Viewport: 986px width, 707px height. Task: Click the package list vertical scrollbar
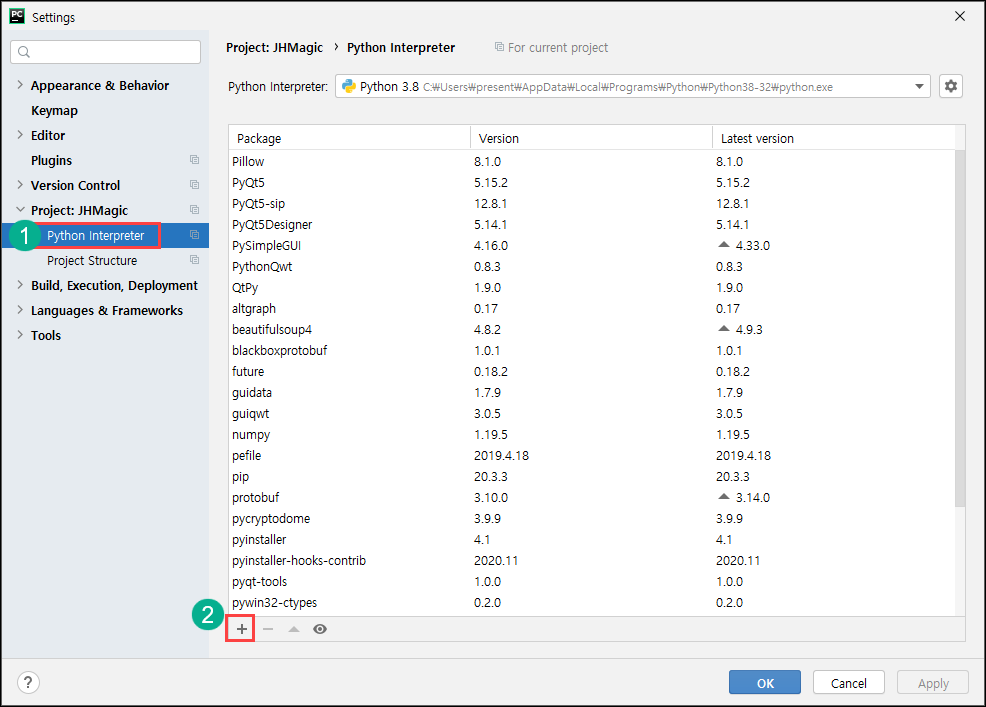(960, 328)
